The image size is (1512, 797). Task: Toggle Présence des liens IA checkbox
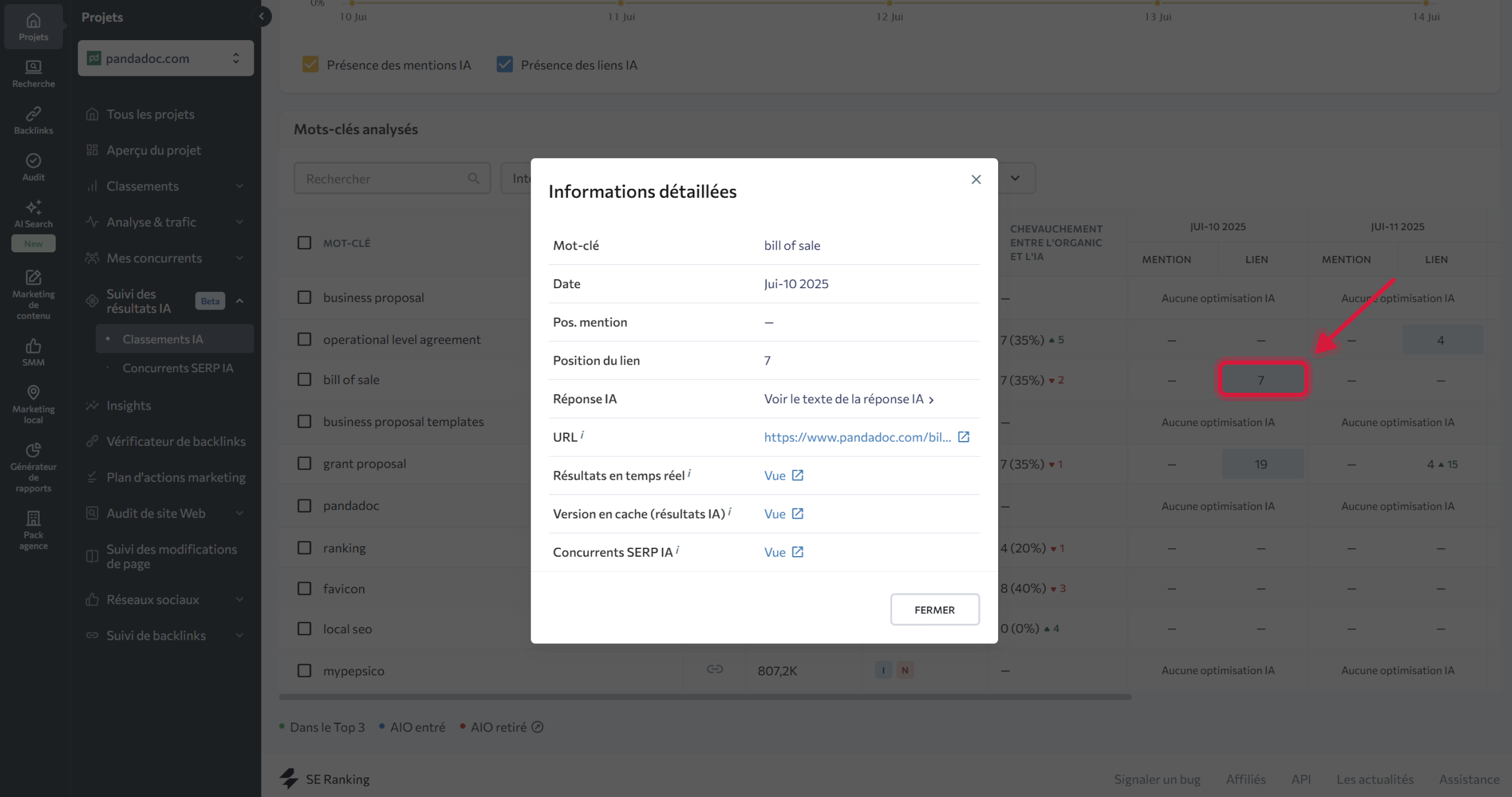click(505, 65)
